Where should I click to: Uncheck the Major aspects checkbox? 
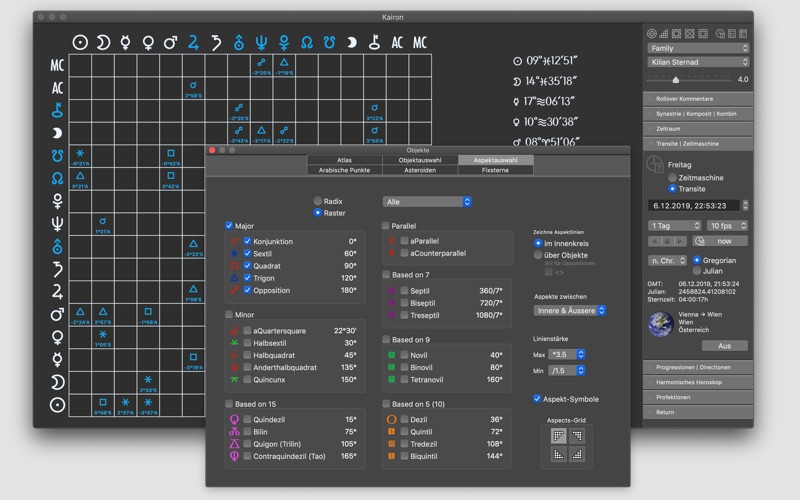229,226
